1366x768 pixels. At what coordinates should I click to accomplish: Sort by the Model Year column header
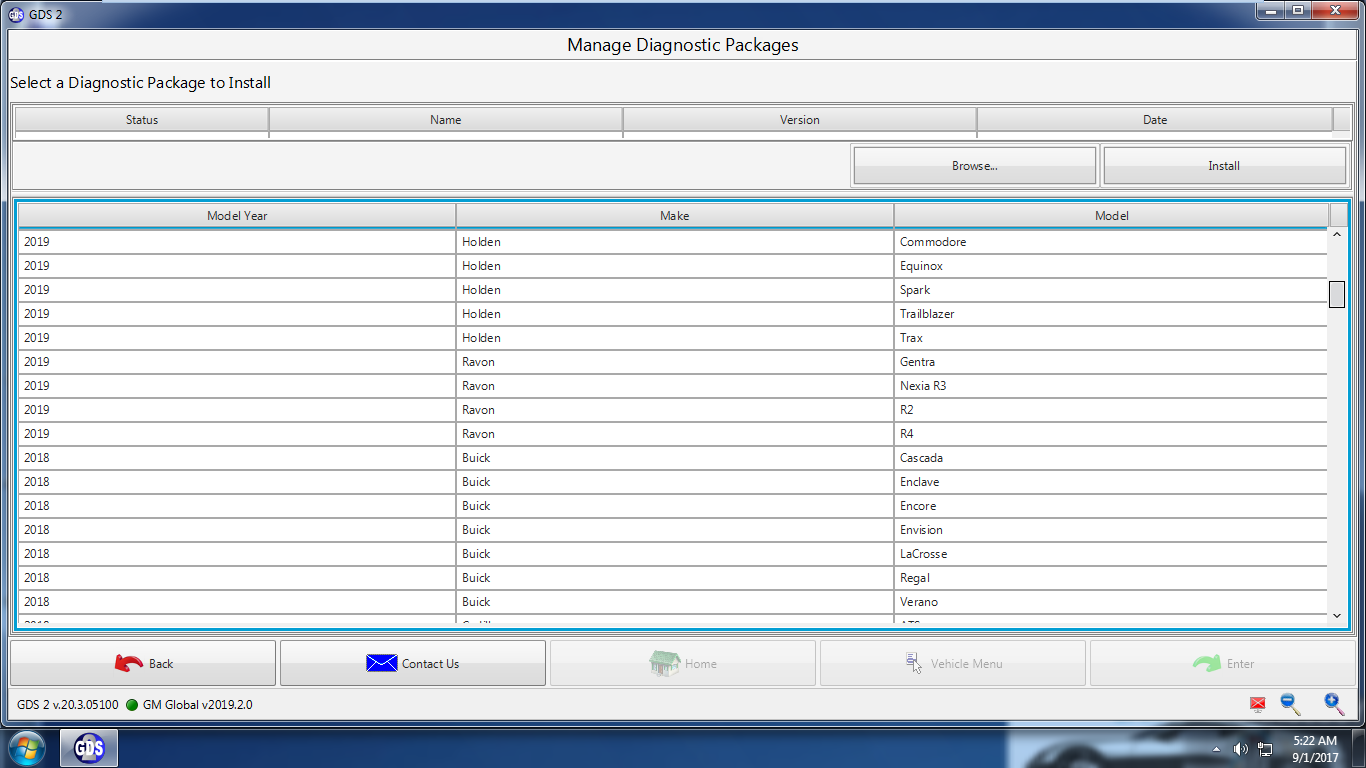(237, 215)
